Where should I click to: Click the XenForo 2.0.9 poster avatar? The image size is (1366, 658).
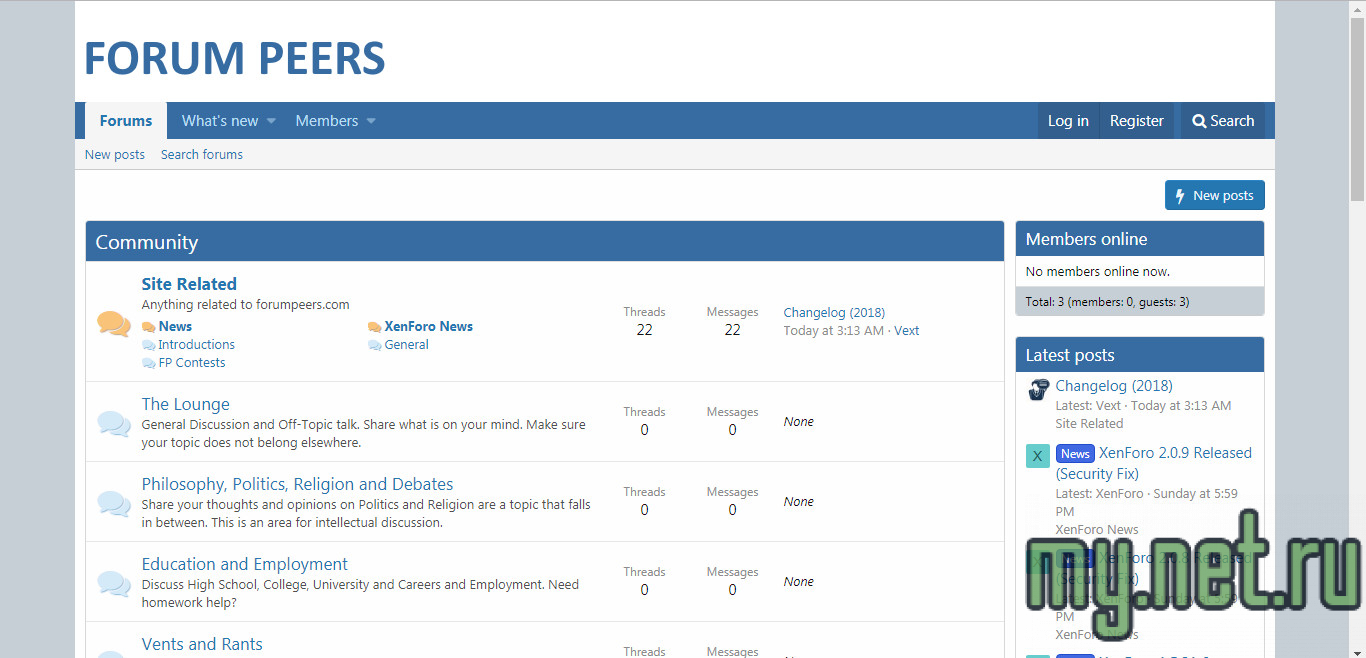click(1038, 456)
